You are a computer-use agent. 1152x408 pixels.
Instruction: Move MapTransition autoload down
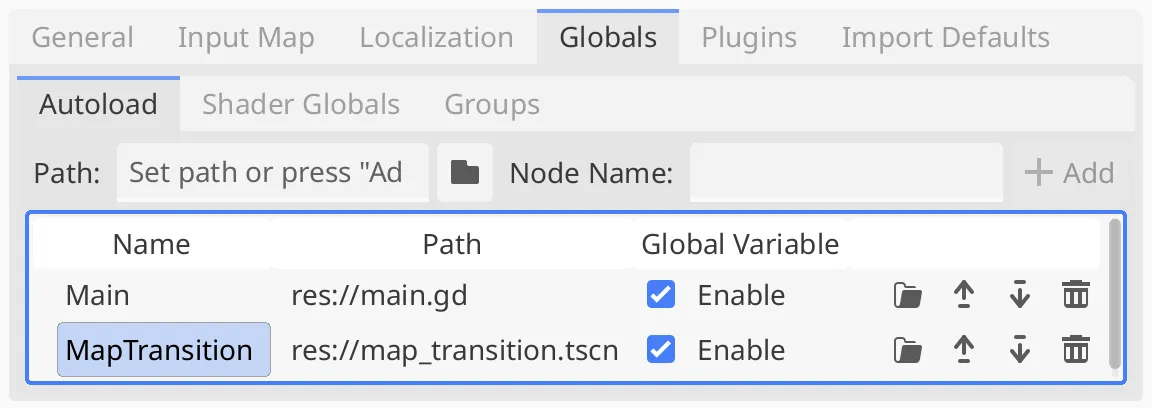click(x=1019, y=350)
